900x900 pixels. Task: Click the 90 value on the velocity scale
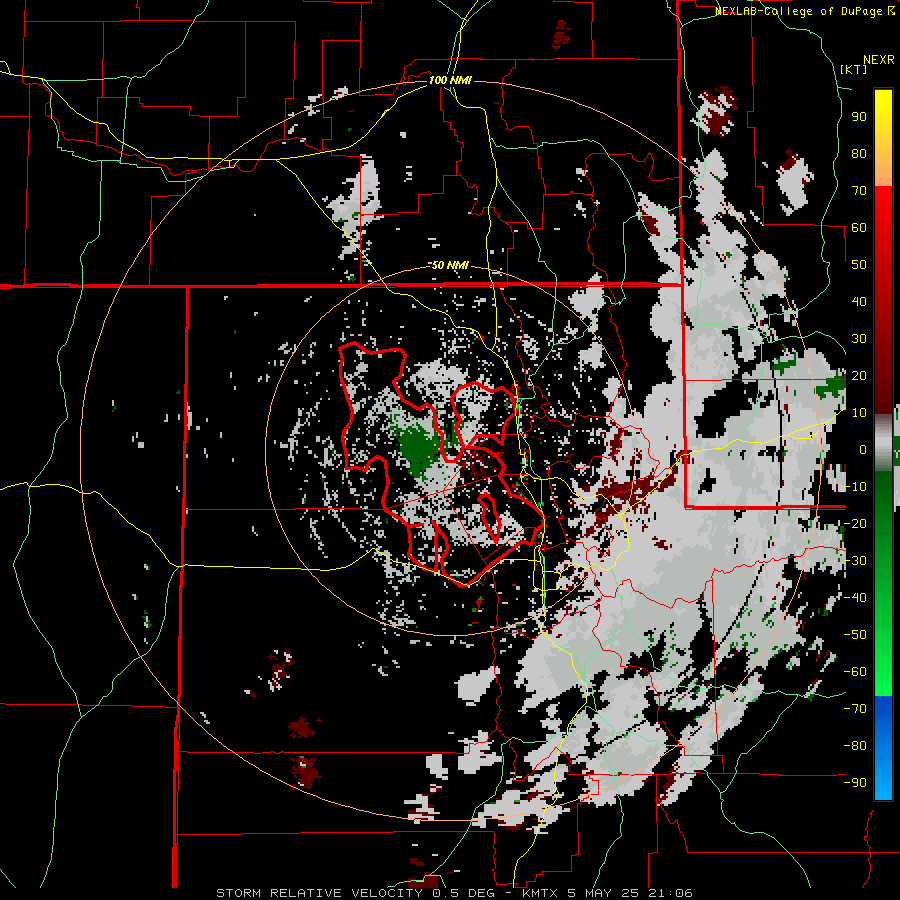pos(859,117)
